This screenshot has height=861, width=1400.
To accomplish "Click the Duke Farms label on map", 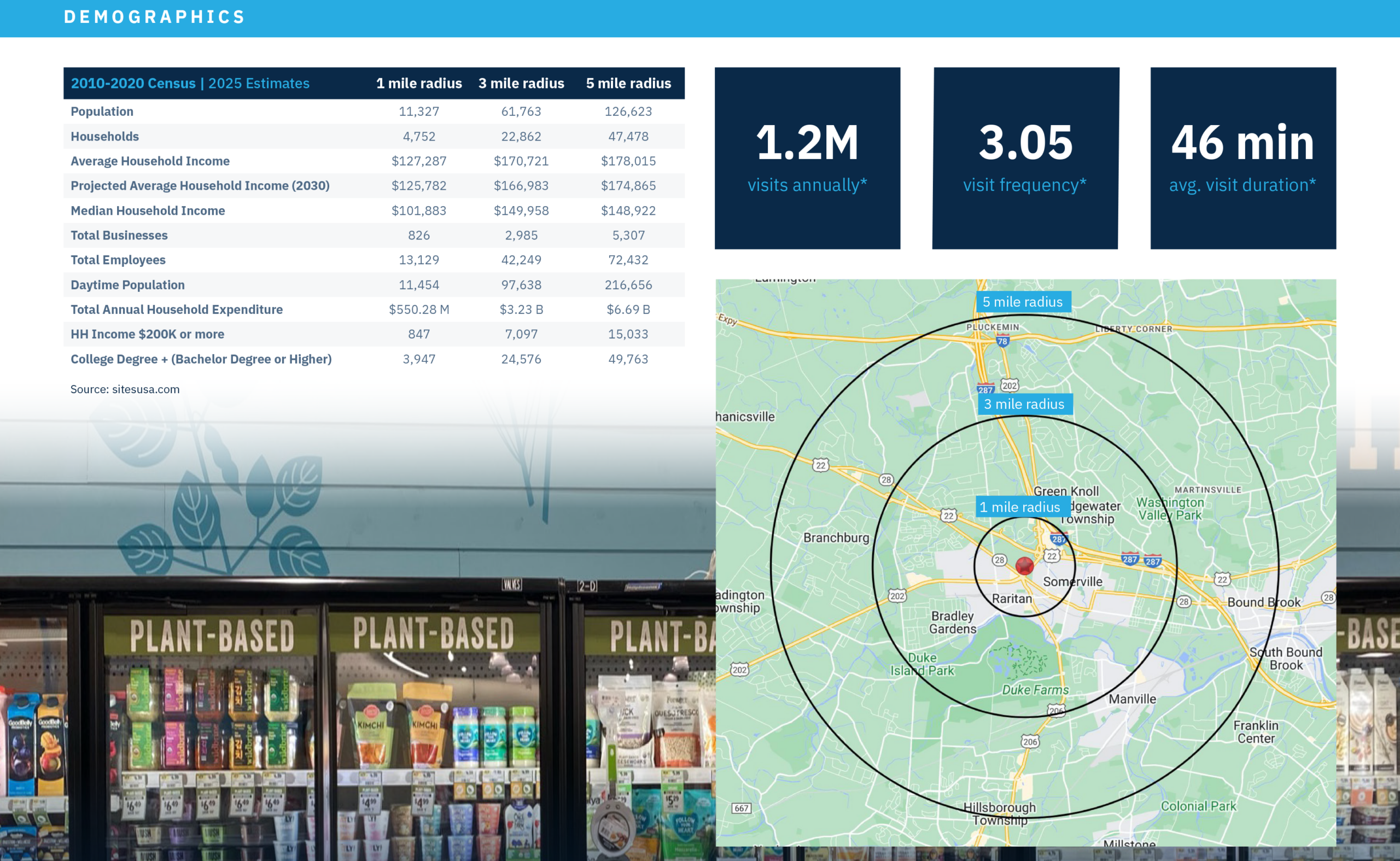I will point(1035,689).
